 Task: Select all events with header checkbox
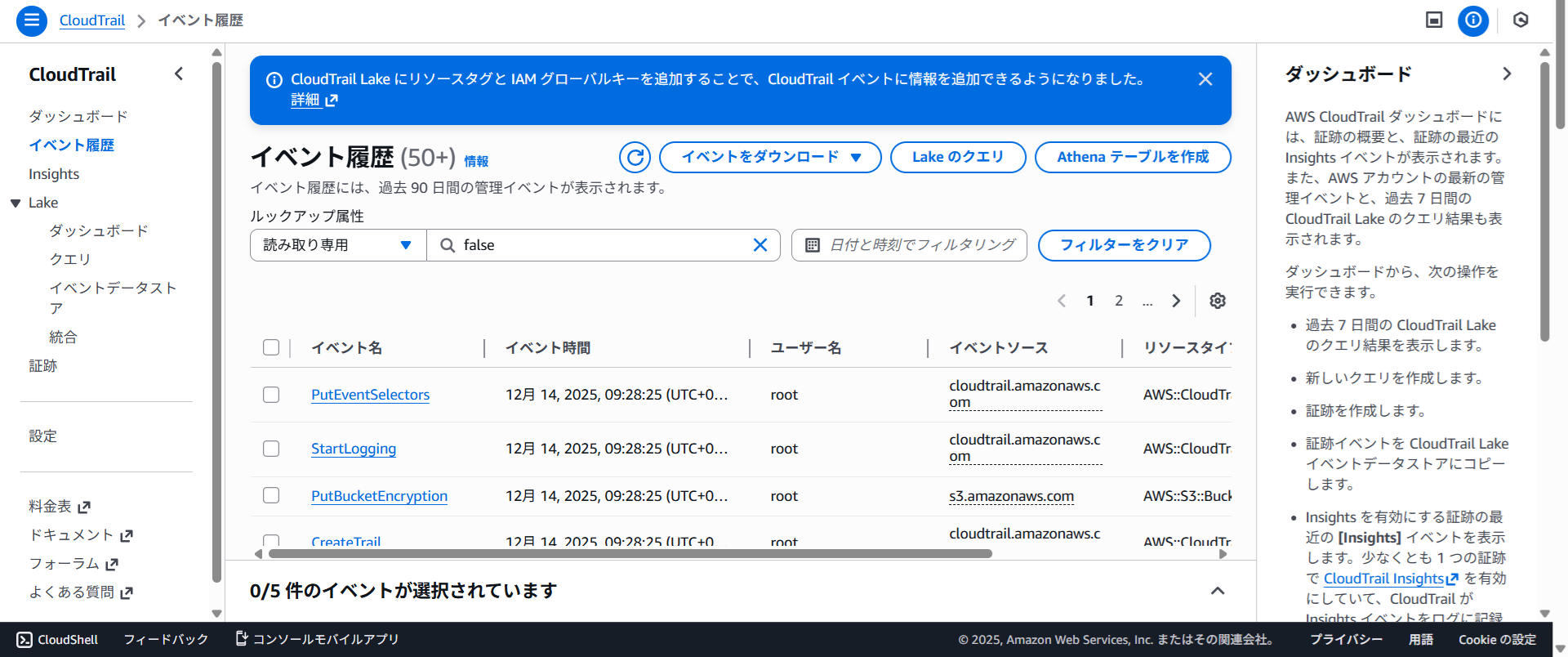pos(271,347)
